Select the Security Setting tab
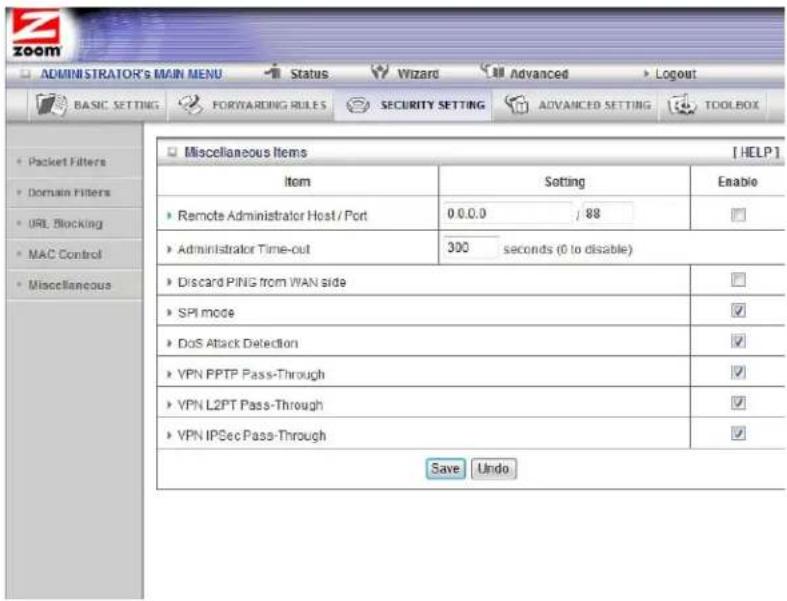The image size is (787, 601). pyautogui.click(x=414, y=105)
